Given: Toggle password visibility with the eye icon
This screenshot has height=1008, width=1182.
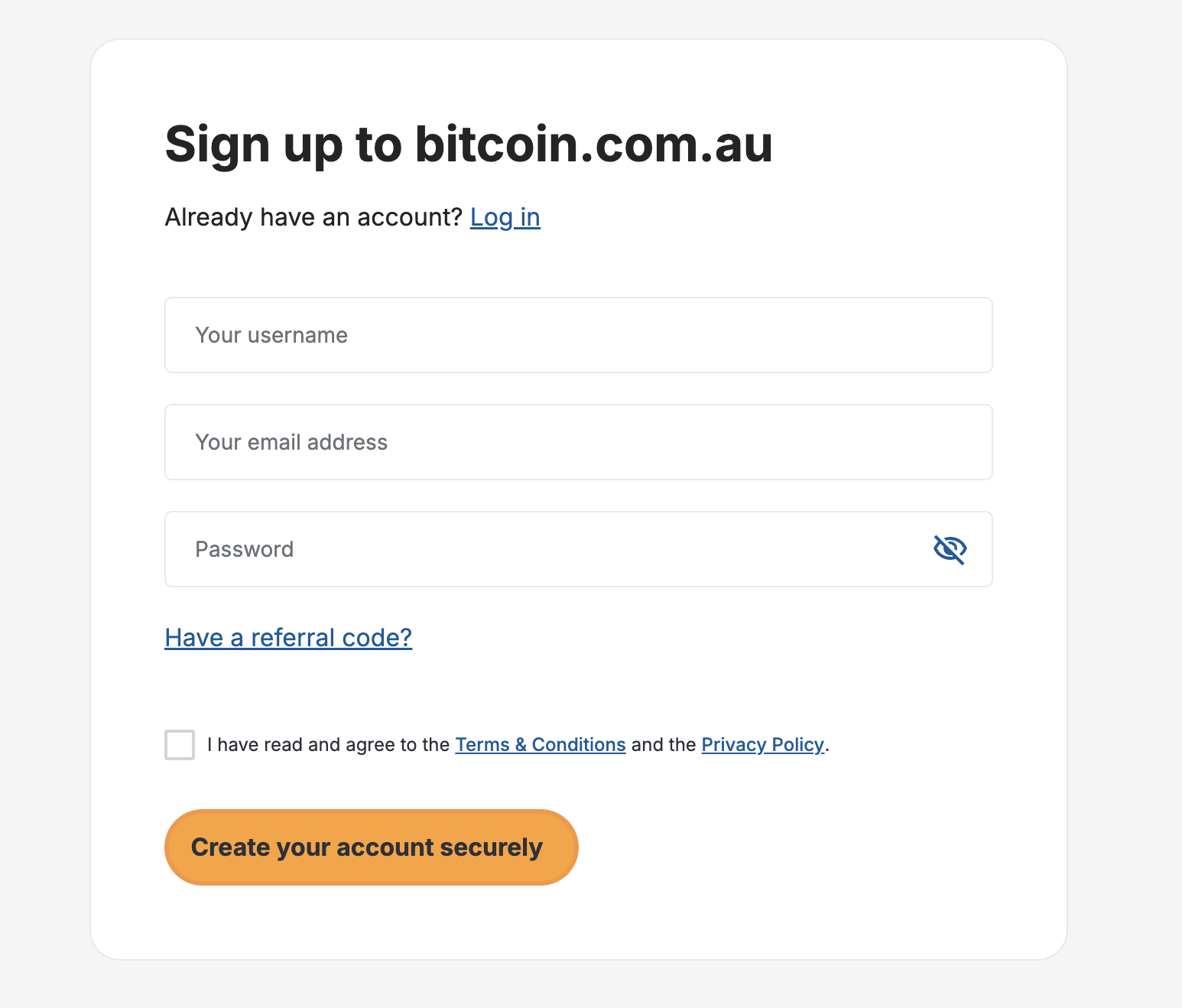Looking at the screenshot, I should 950,549.
